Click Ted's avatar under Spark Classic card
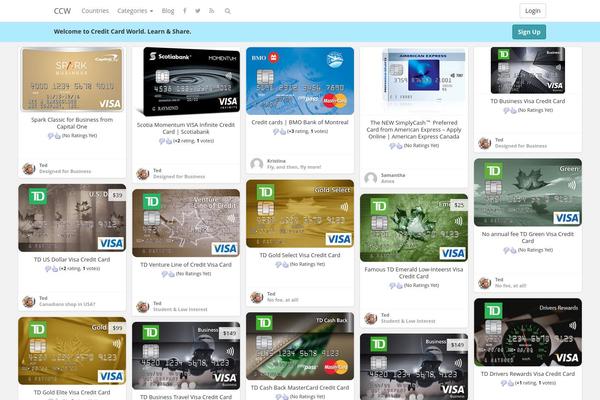The image size is (600, 400). click(29, 168)
